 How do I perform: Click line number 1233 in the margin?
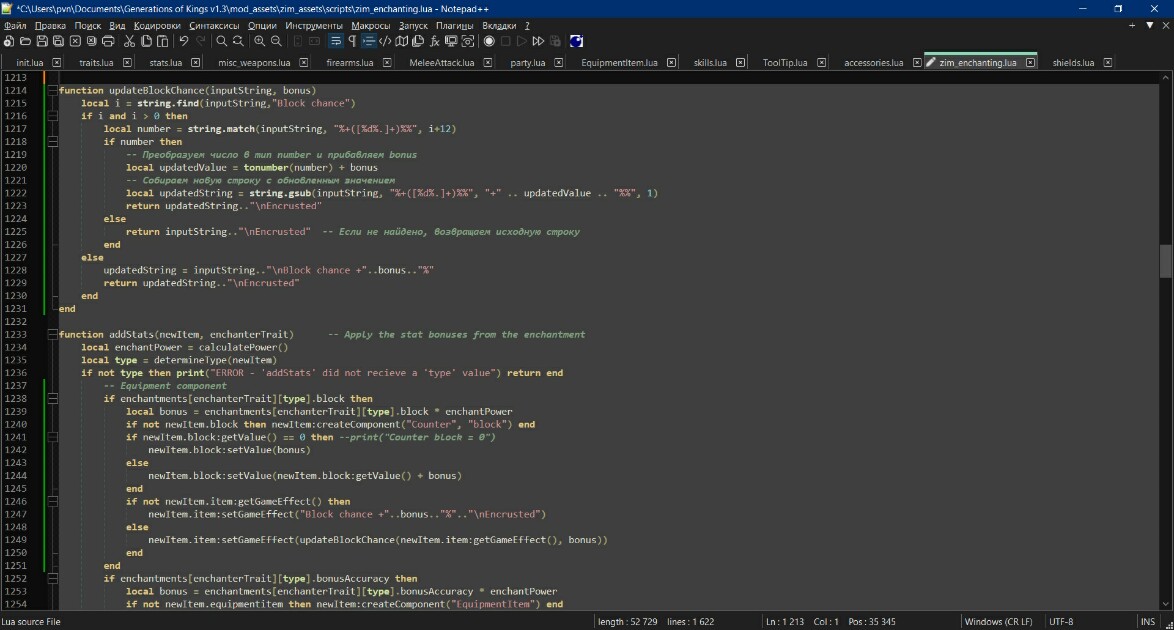click(16, 335)
